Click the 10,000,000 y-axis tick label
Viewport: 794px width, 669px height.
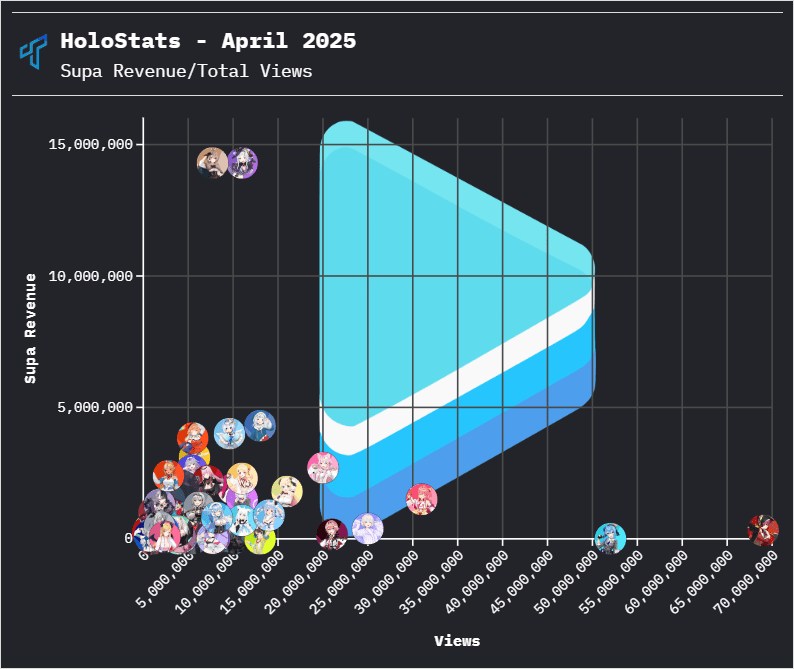click(x=90, y=276)
